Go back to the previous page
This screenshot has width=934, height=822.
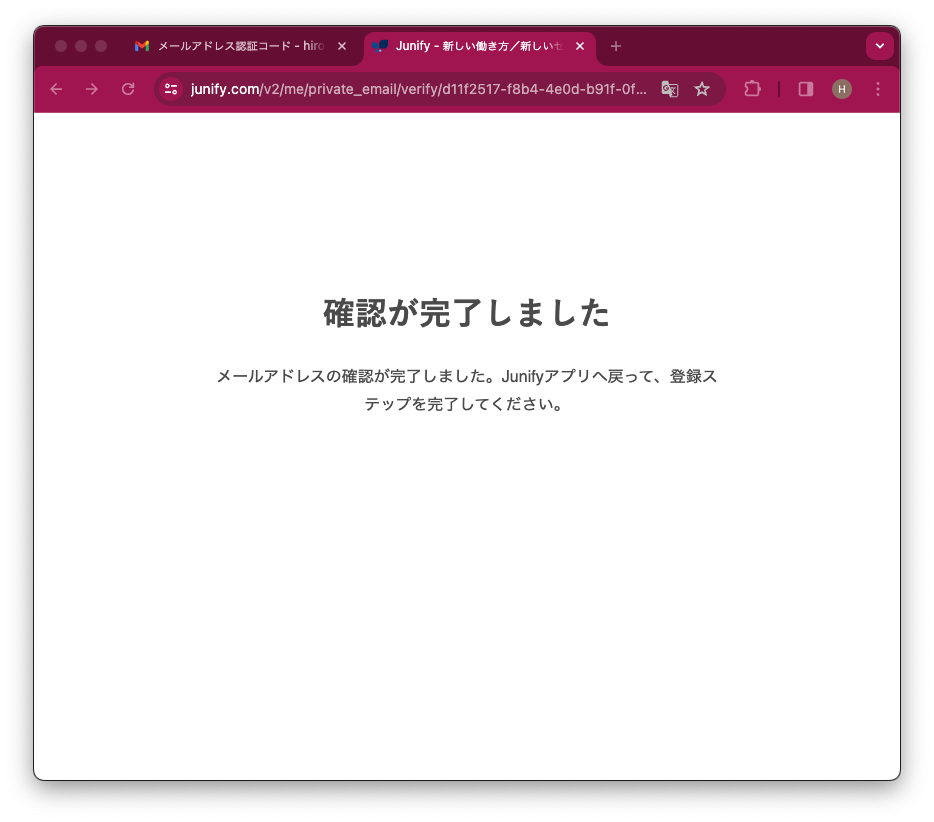click(56, 89)
